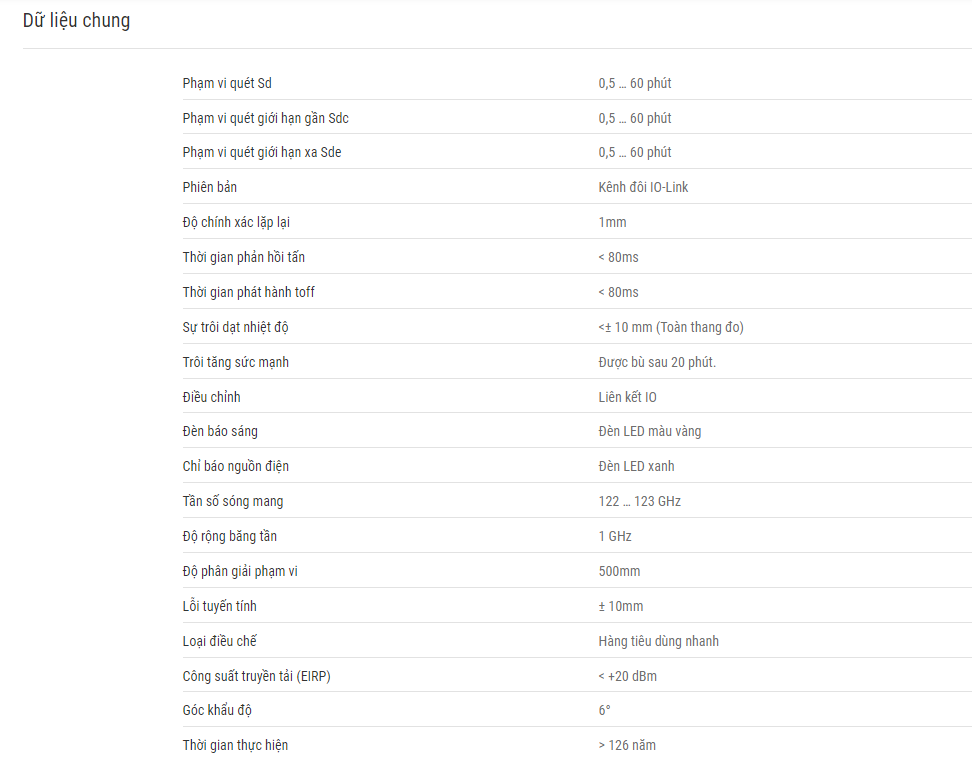Screen dimensions: 972x761
Task: Click the 'Chỉ báo nguồn điện' label
Action: 236,466
